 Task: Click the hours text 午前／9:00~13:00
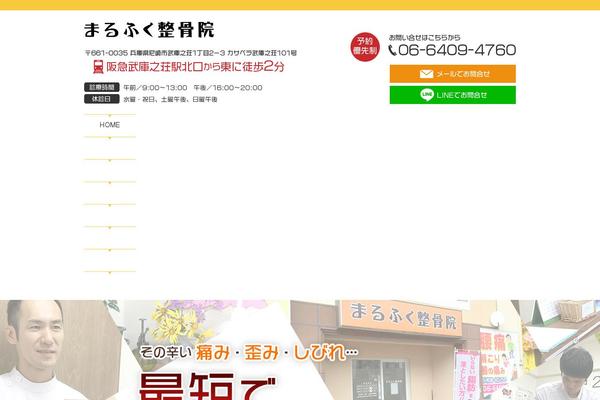tap(155, 88)
